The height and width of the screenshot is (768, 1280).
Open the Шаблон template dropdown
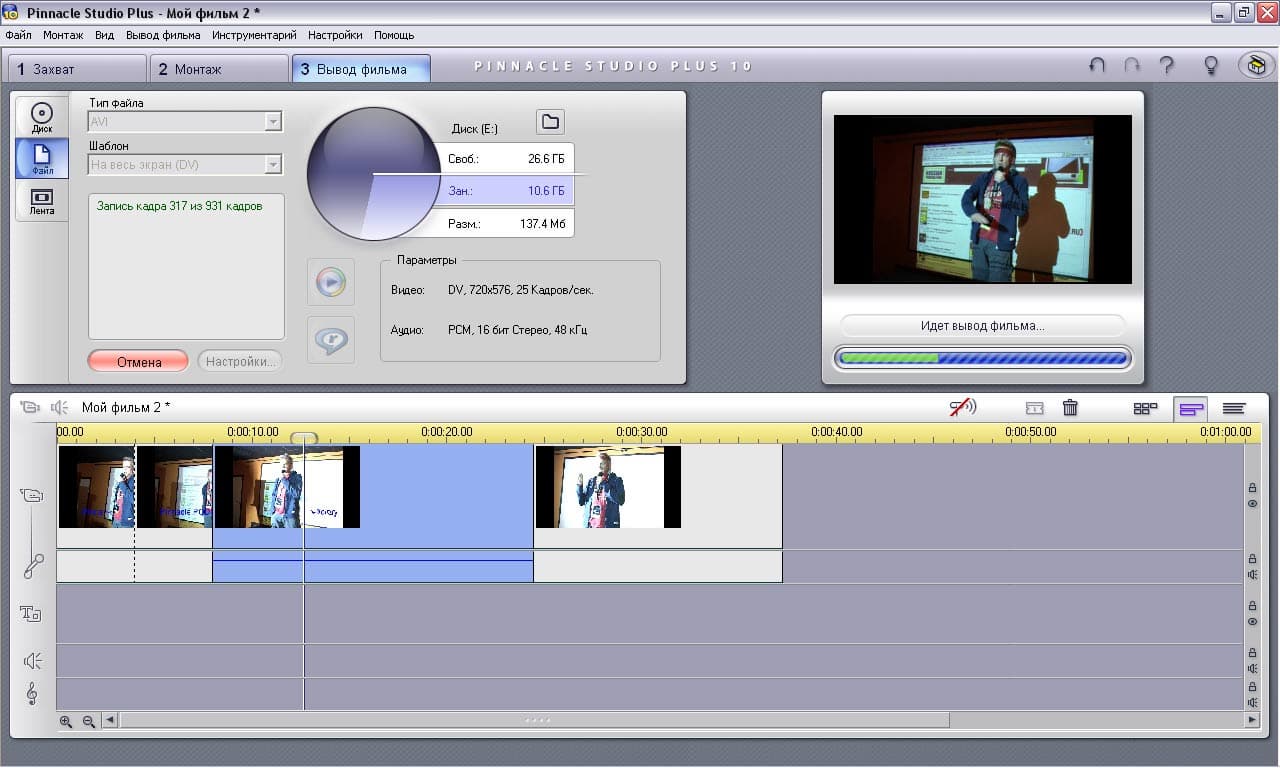(x=185, y=164)
